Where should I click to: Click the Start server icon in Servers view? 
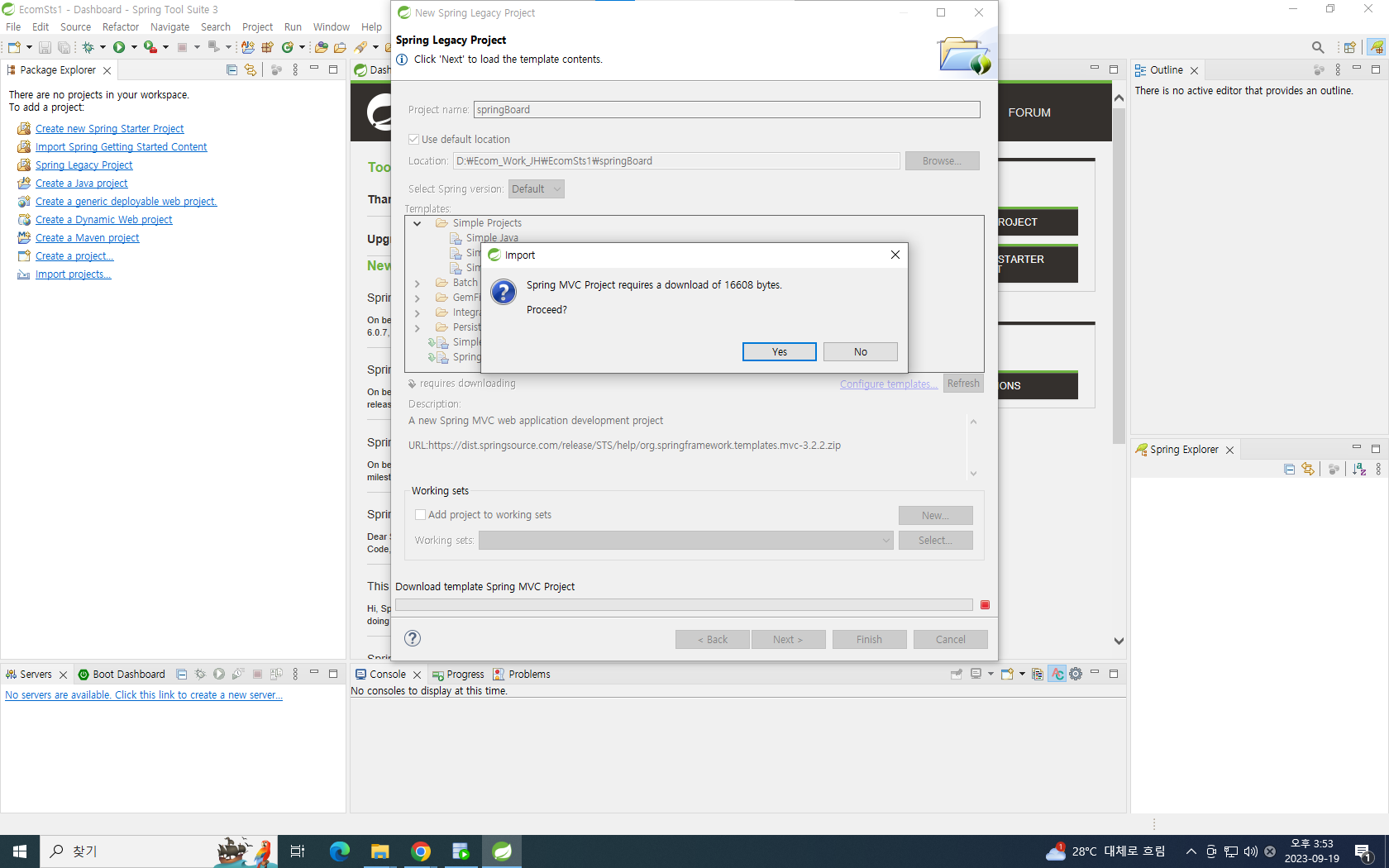219,675
